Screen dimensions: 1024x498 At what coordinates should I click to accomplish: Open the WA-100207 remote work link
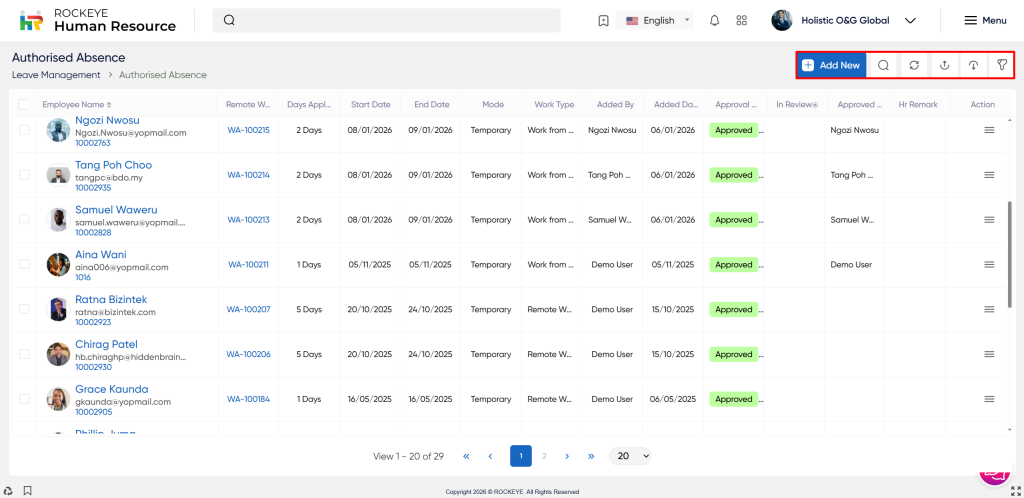(x=248, y=310)
